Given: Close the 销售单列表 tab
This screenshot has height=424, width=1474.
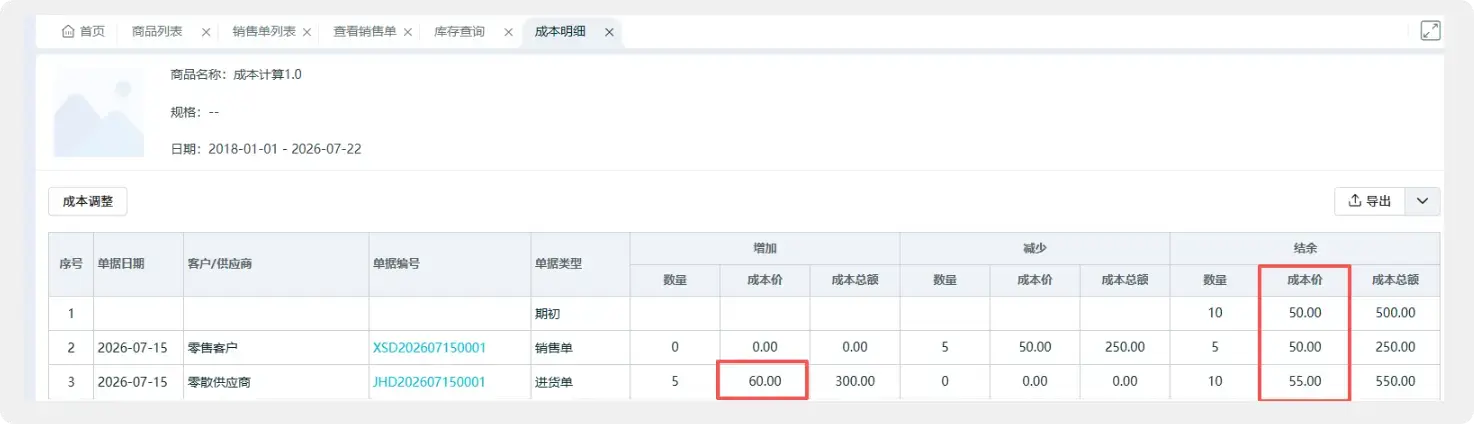Looking at the screenshot, I should coord(307,32).
